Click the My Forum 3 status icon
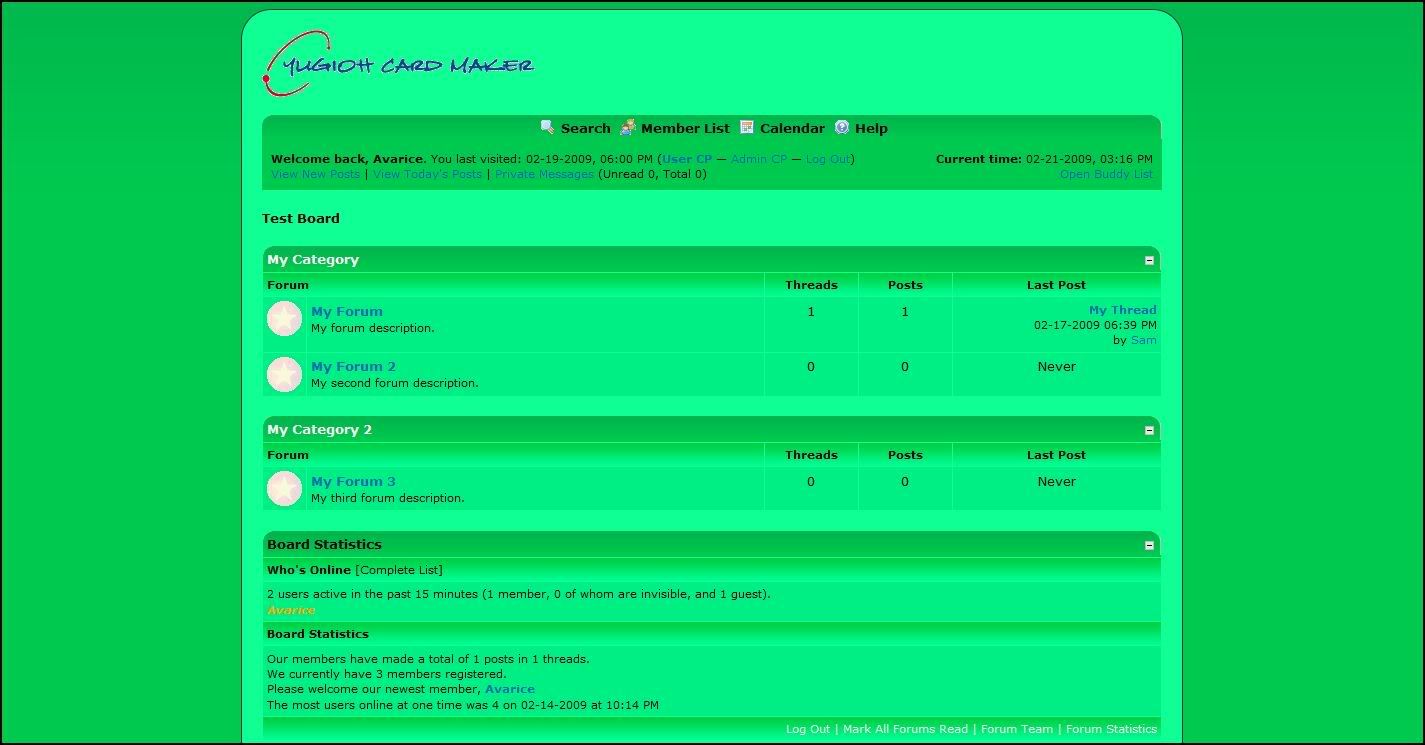 (x=284, y=489)
